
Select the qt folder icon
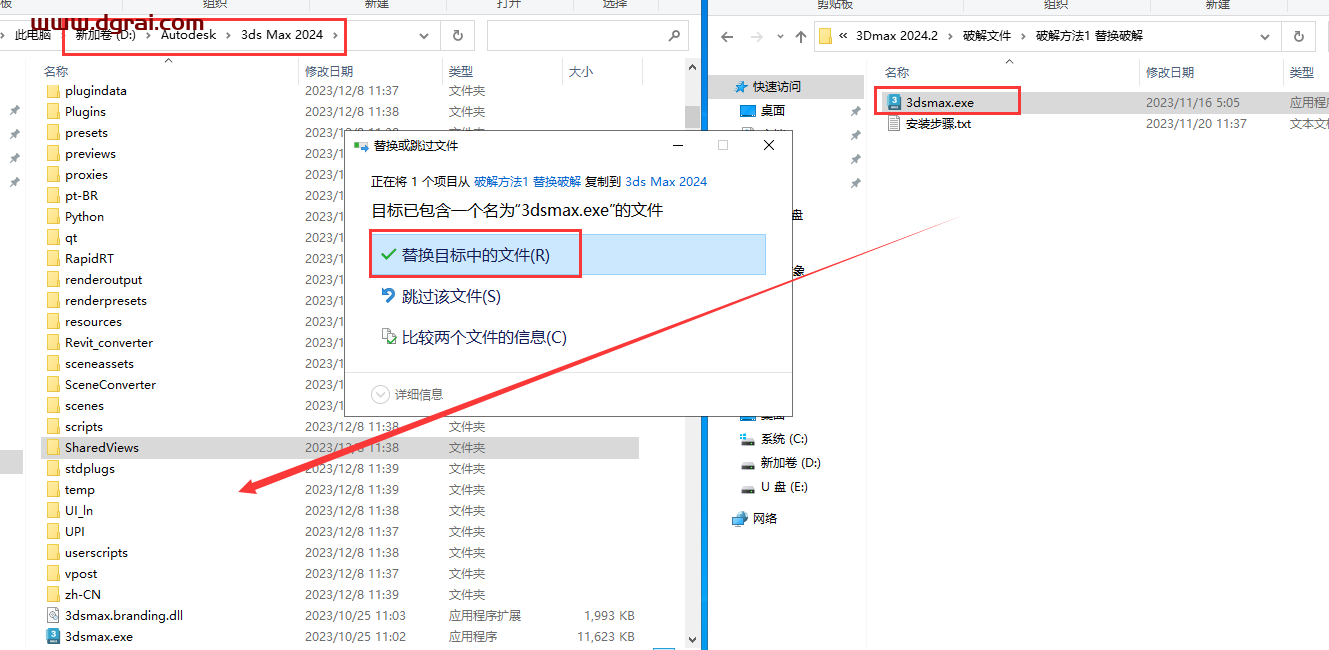54,237
